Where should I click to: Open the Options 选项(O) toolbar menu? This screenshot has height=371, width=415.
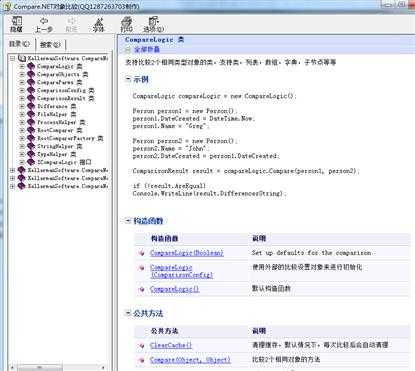[153, 25]
